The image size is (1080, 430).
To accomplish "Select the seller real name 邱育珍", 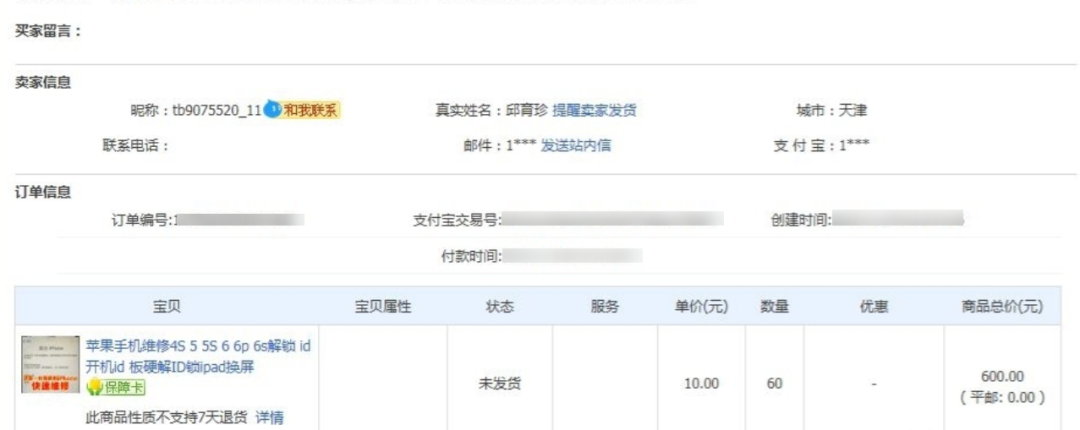I will point(527,110).
